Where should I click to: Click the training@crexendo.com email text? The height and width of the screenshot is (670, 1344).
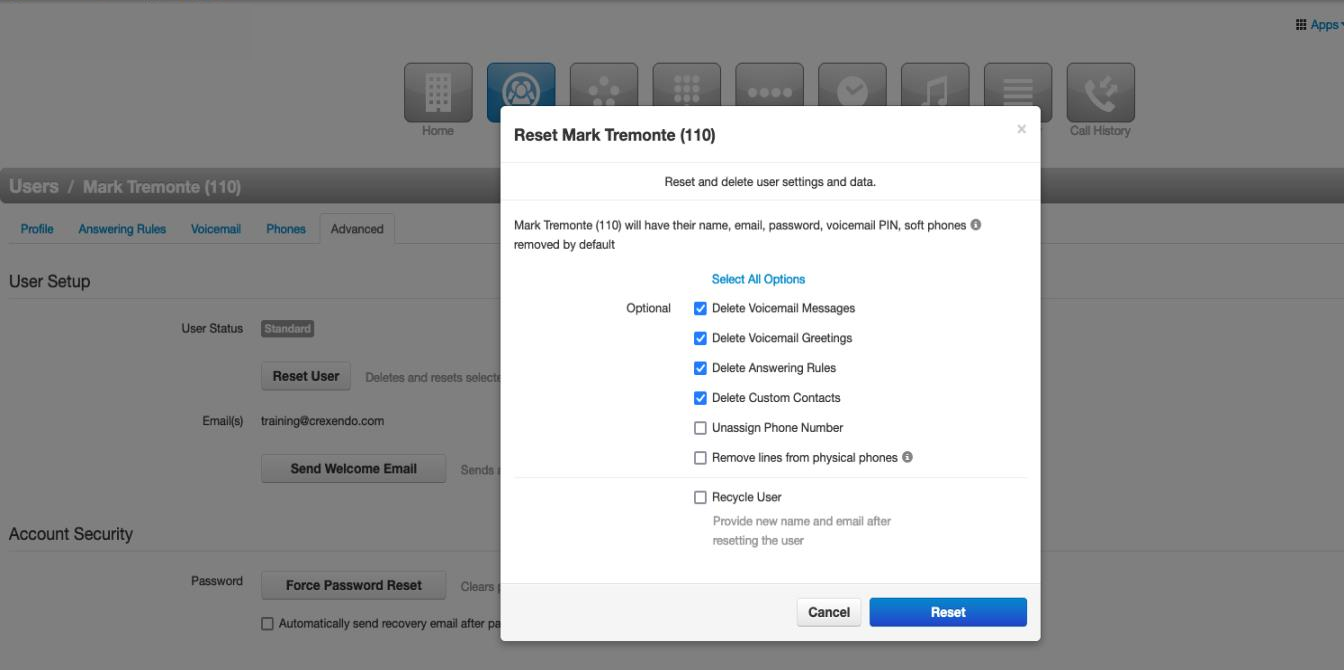coord(322,421)
